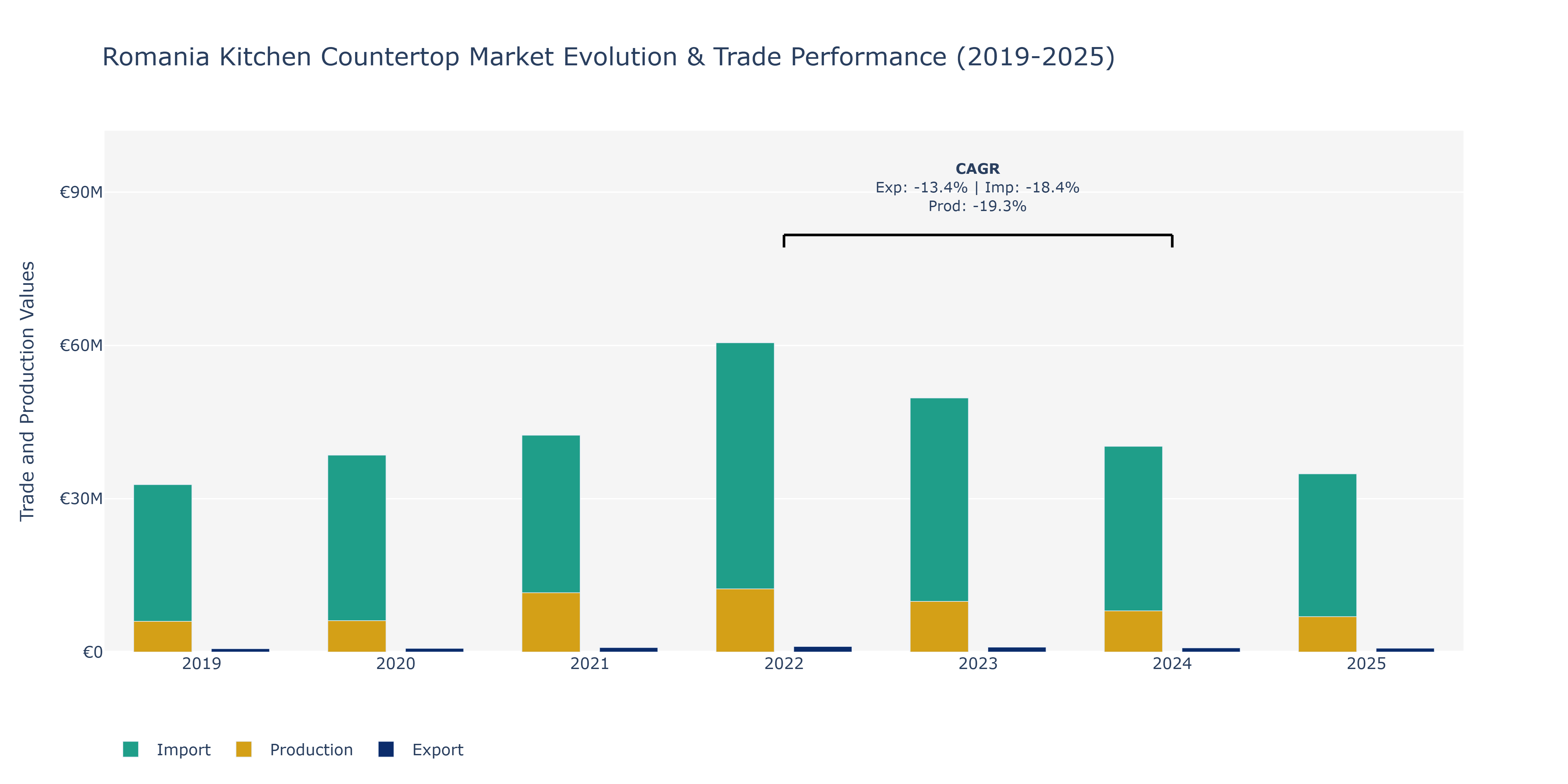Click the 2021 Export bar
1568x784 pixels.
pyautogui.click(x=628, y=649)
